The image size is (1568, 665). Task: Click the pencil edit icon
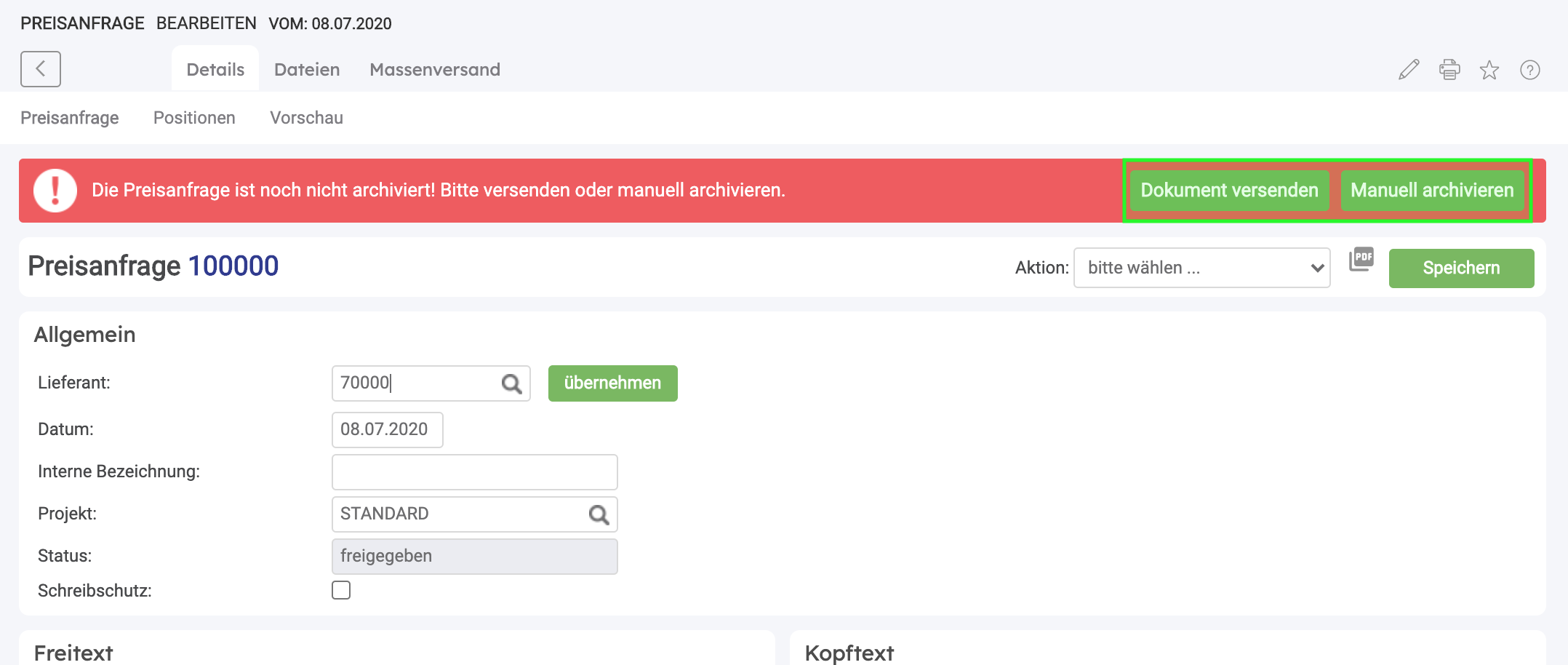1409,70
